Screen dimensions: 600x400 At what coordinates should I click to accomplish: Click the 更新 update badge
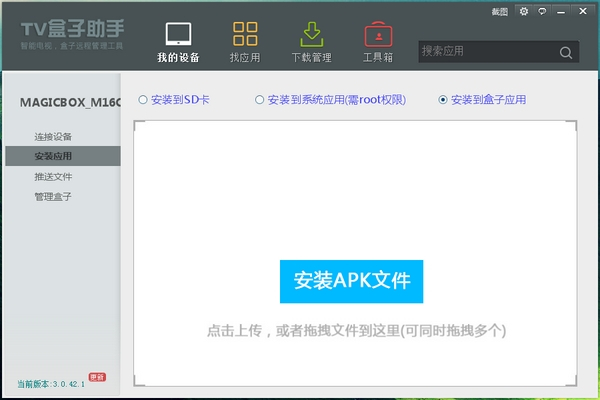(97, 377)
